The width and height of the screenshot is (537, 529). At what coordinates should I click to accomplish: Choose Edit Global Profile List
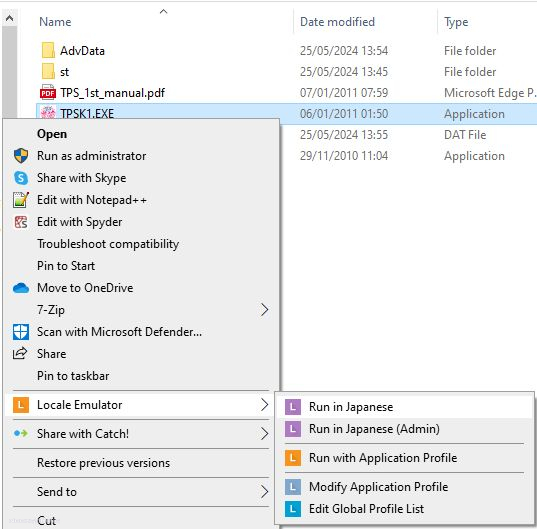tap(405, 509)
